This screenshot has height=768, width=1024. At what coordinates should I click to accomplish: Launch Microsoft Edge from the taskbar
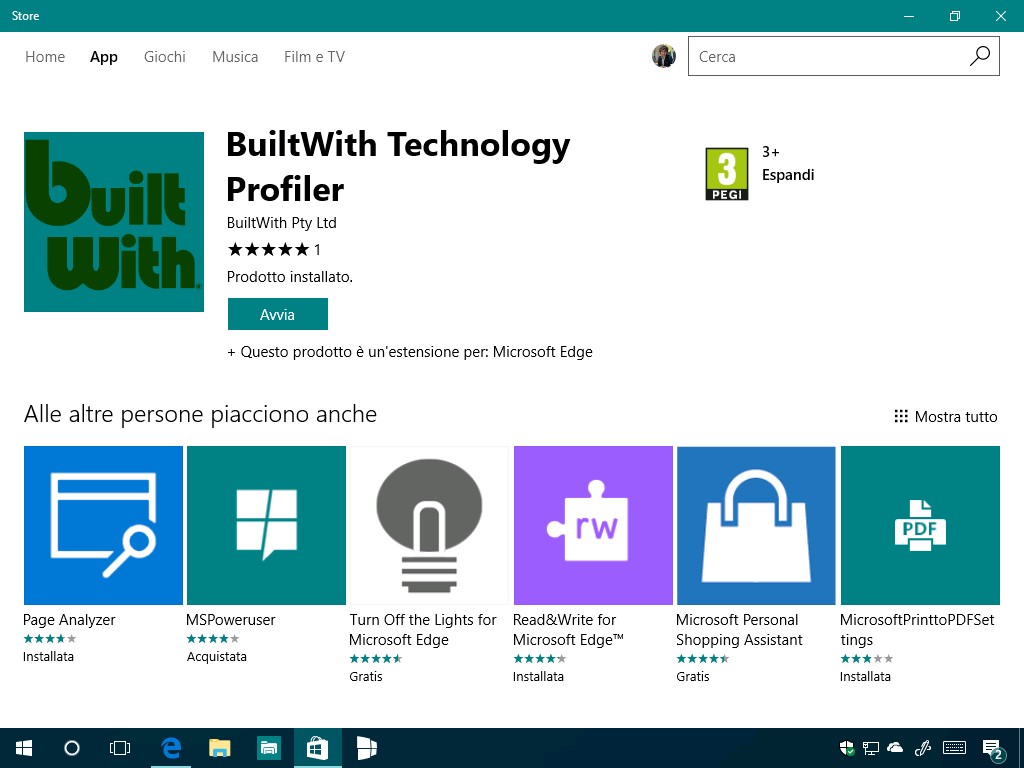[171, 748]
